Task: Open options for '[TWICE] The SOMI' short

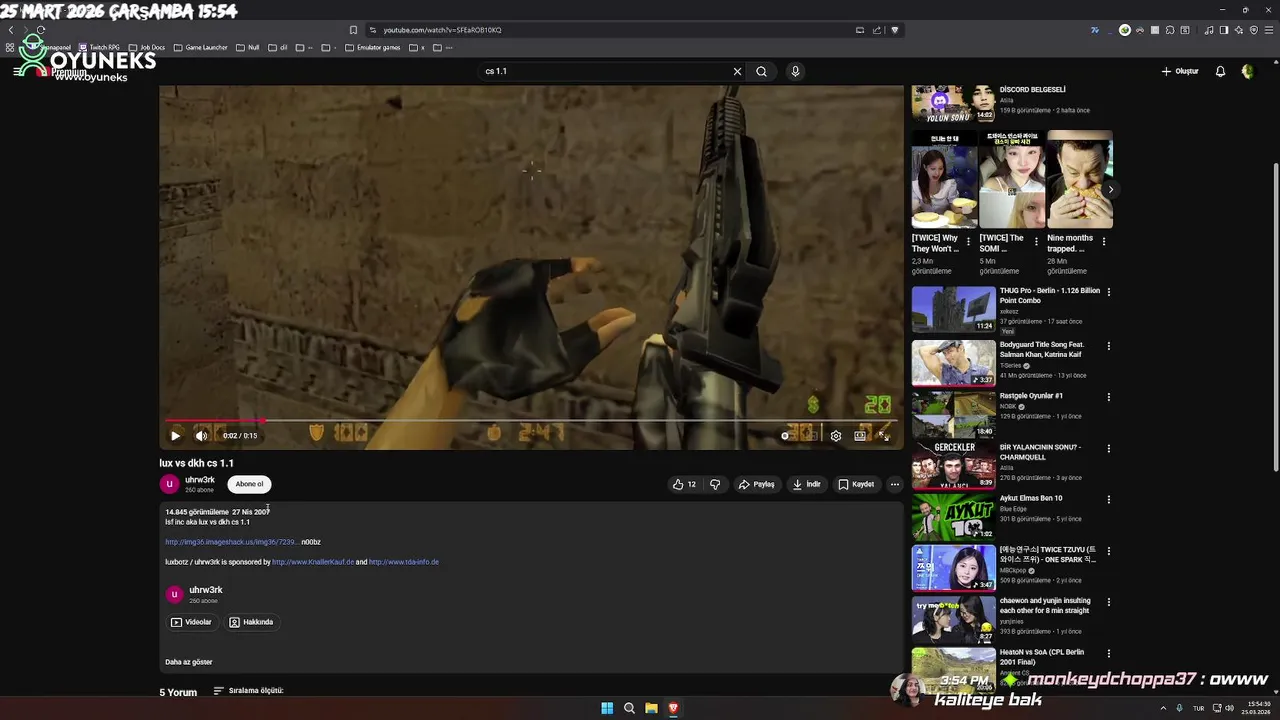Action: point(1036,242)
